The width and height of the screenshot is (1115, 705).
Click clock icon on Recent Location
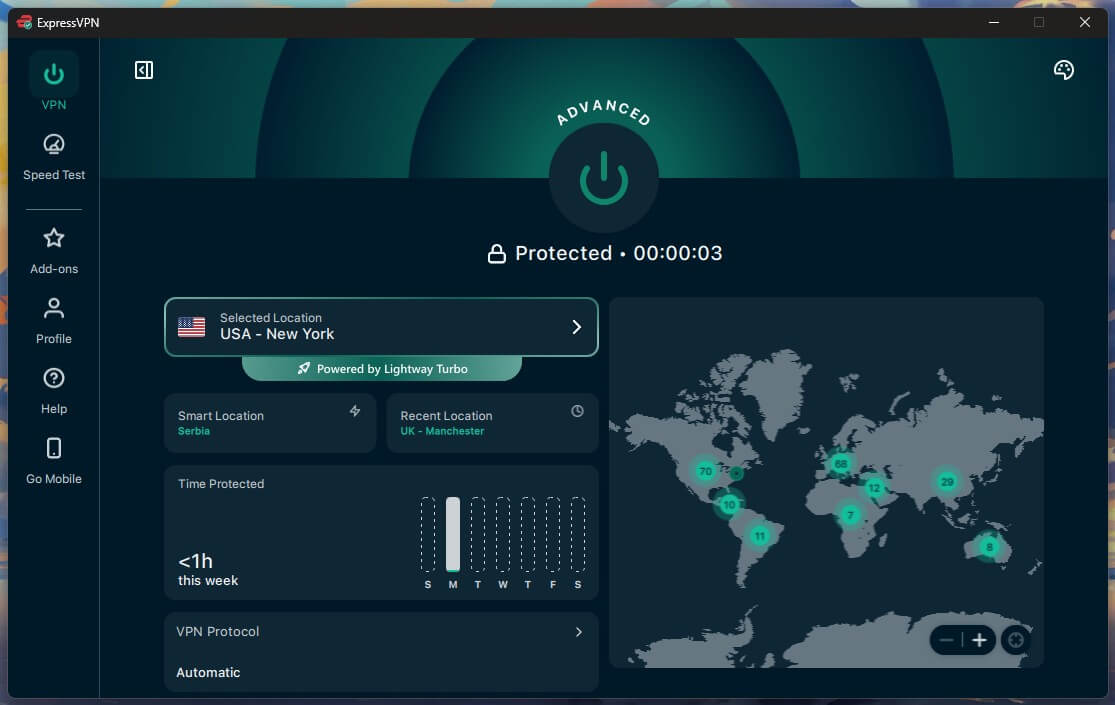(577, 410)
